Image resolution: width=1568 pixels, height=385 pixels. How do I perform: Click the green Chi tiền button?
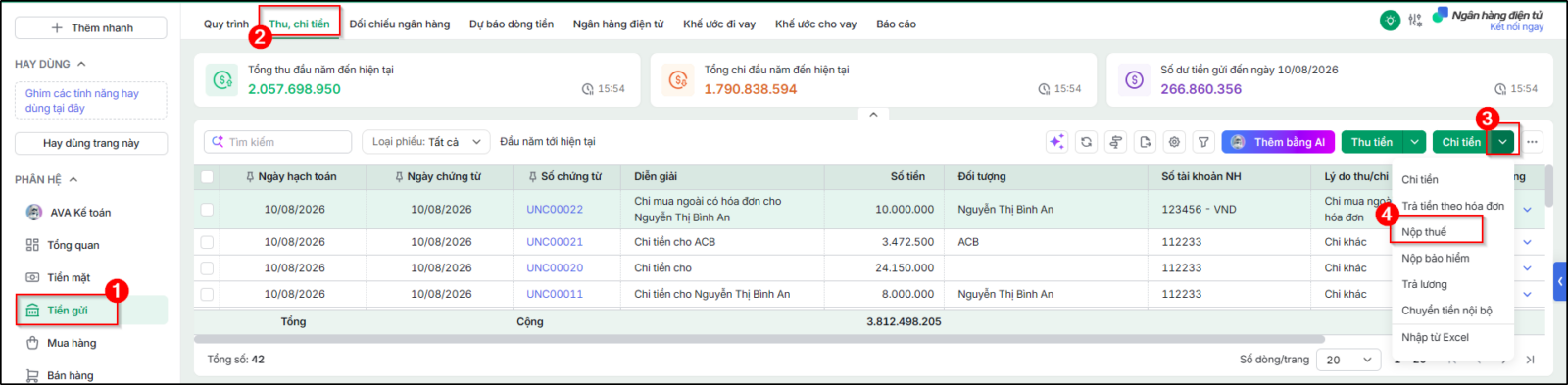[1461, 142]
